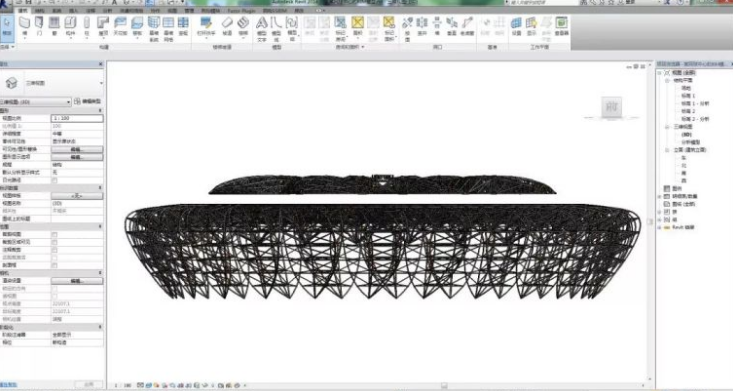Close the Properties palette
This screenshot has width=733, height=391.
click(x=101, y=64)
